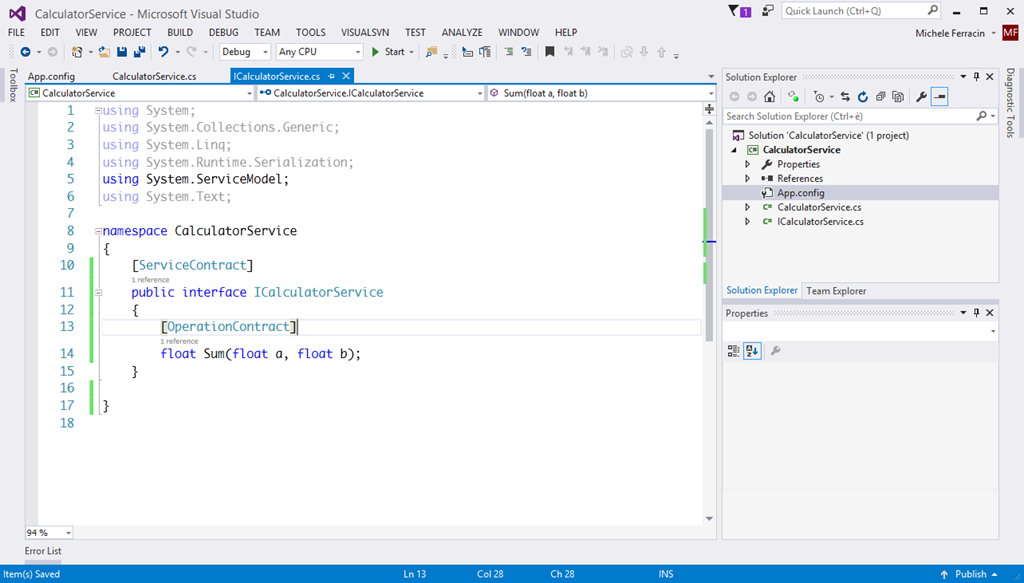
Task: Open the Any CPU platform dropdown
Action: coord(319,52)
